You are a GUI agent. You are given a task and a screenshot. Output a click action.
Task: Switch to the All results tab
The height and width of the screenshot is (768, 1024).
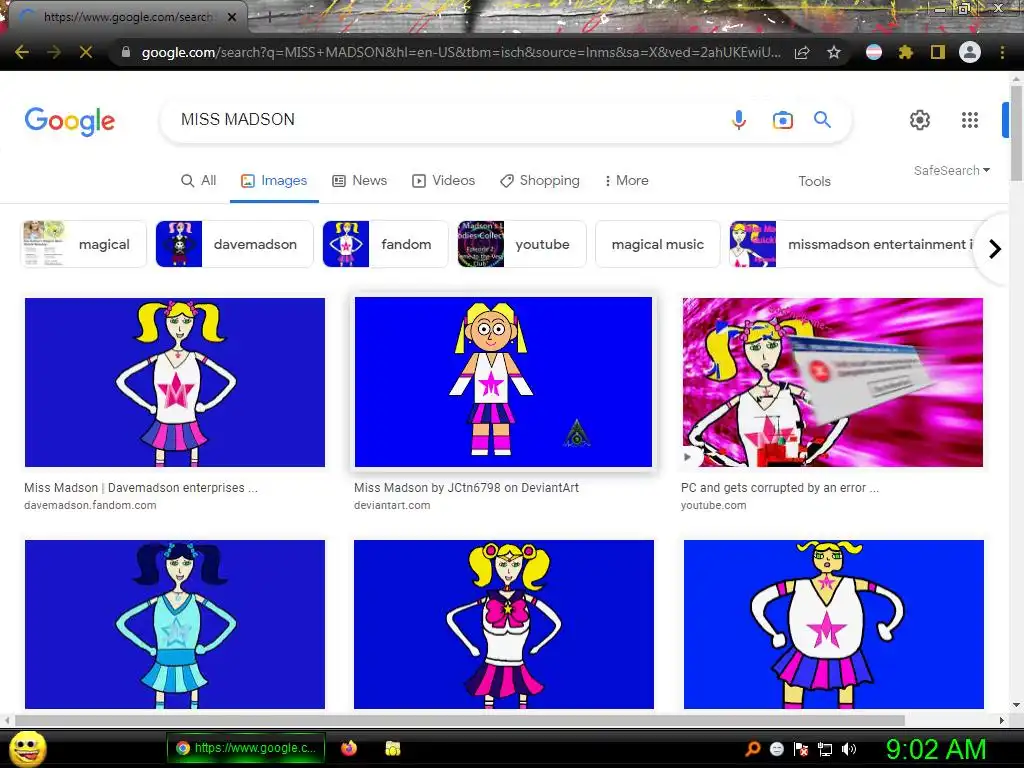pyautogui.click(x=199, y=180)
